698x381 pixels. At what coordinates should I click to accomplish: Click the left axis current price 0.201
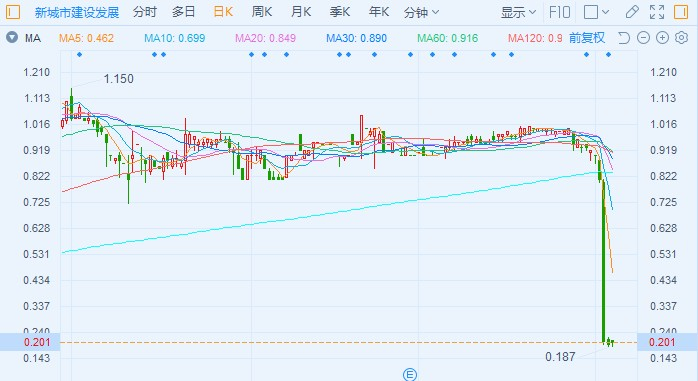click(37, 342)
